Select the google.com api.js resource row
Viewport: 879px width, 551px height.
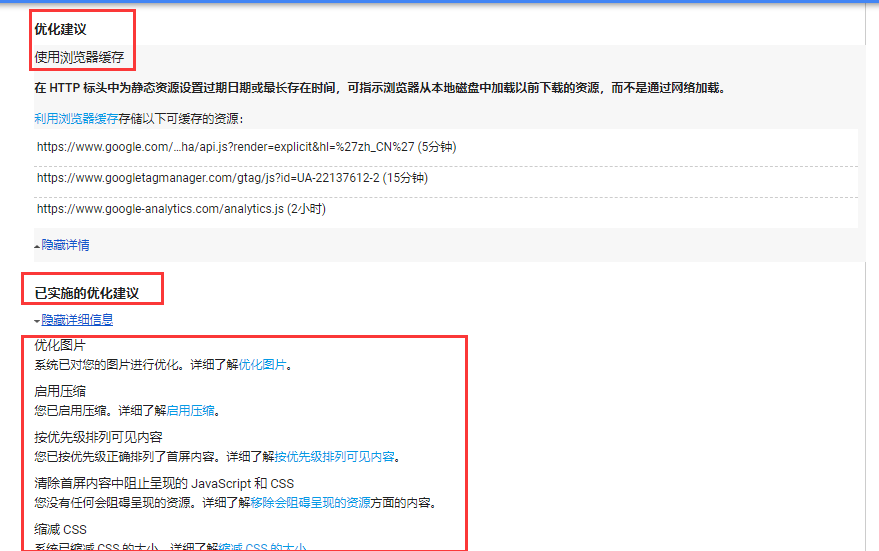246,146
